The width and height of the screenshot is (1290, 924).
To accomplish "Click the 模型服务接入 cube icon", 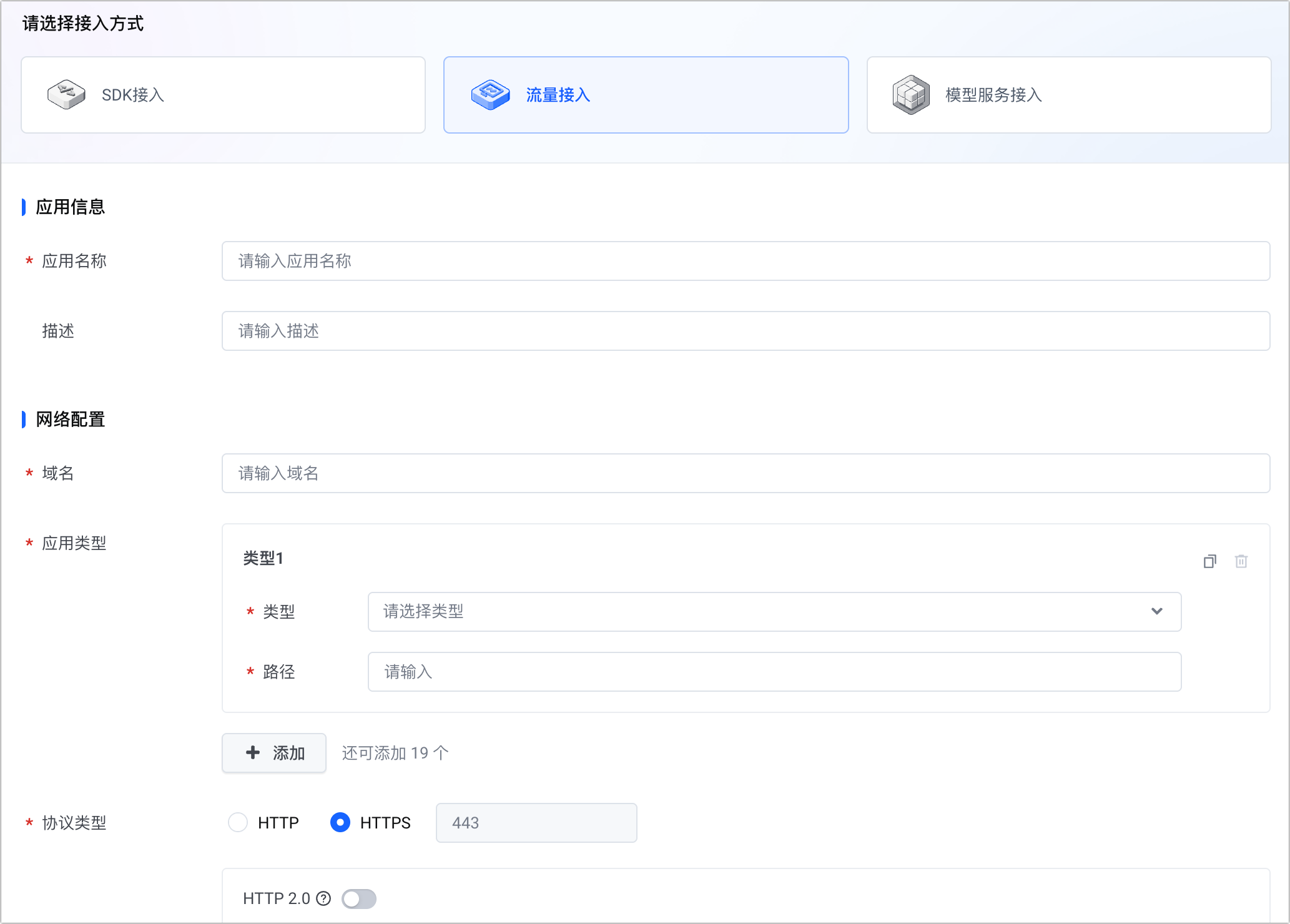I will tap(911, 95).
